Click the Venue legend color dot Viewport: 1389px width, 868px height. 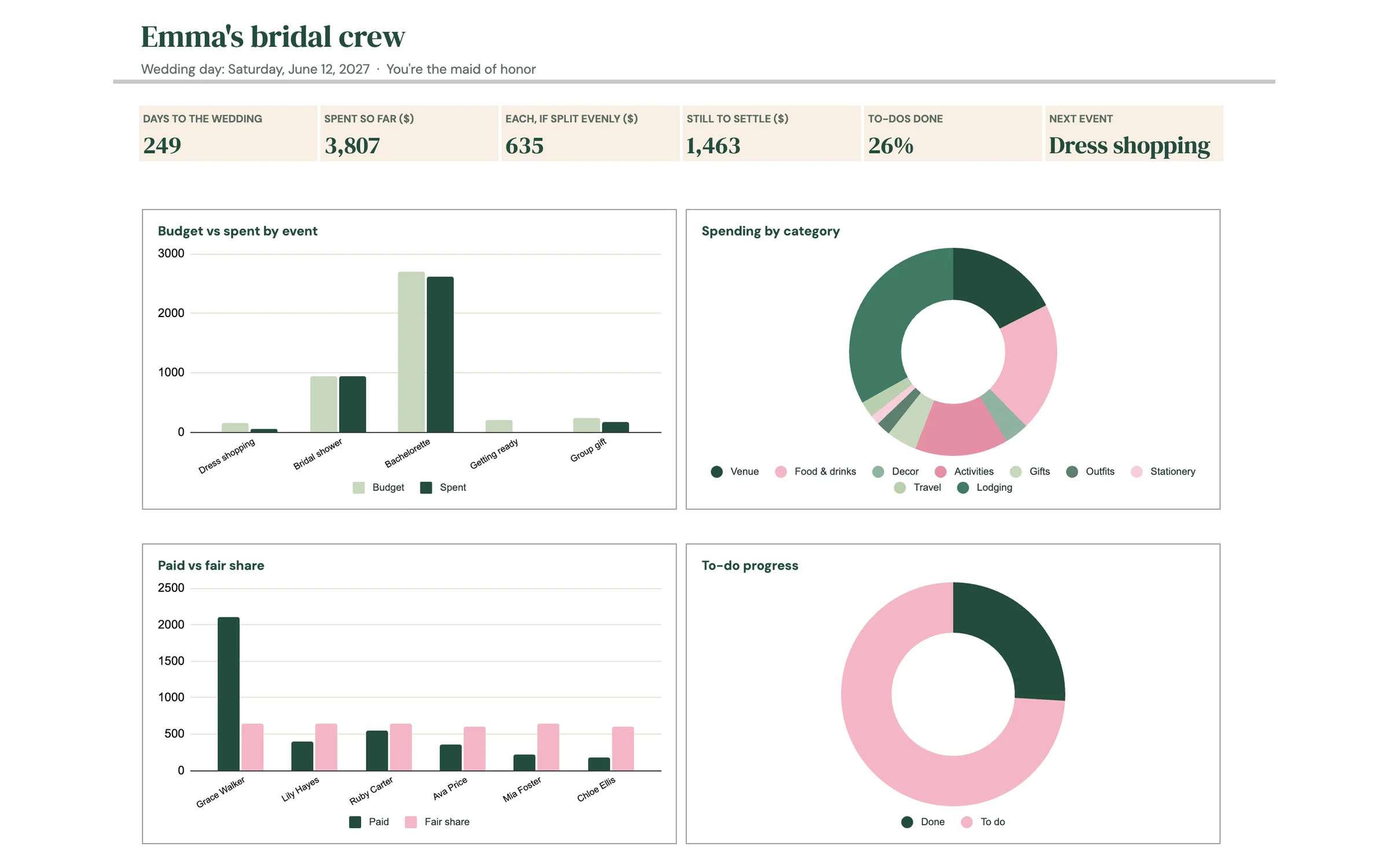point(716,472)
